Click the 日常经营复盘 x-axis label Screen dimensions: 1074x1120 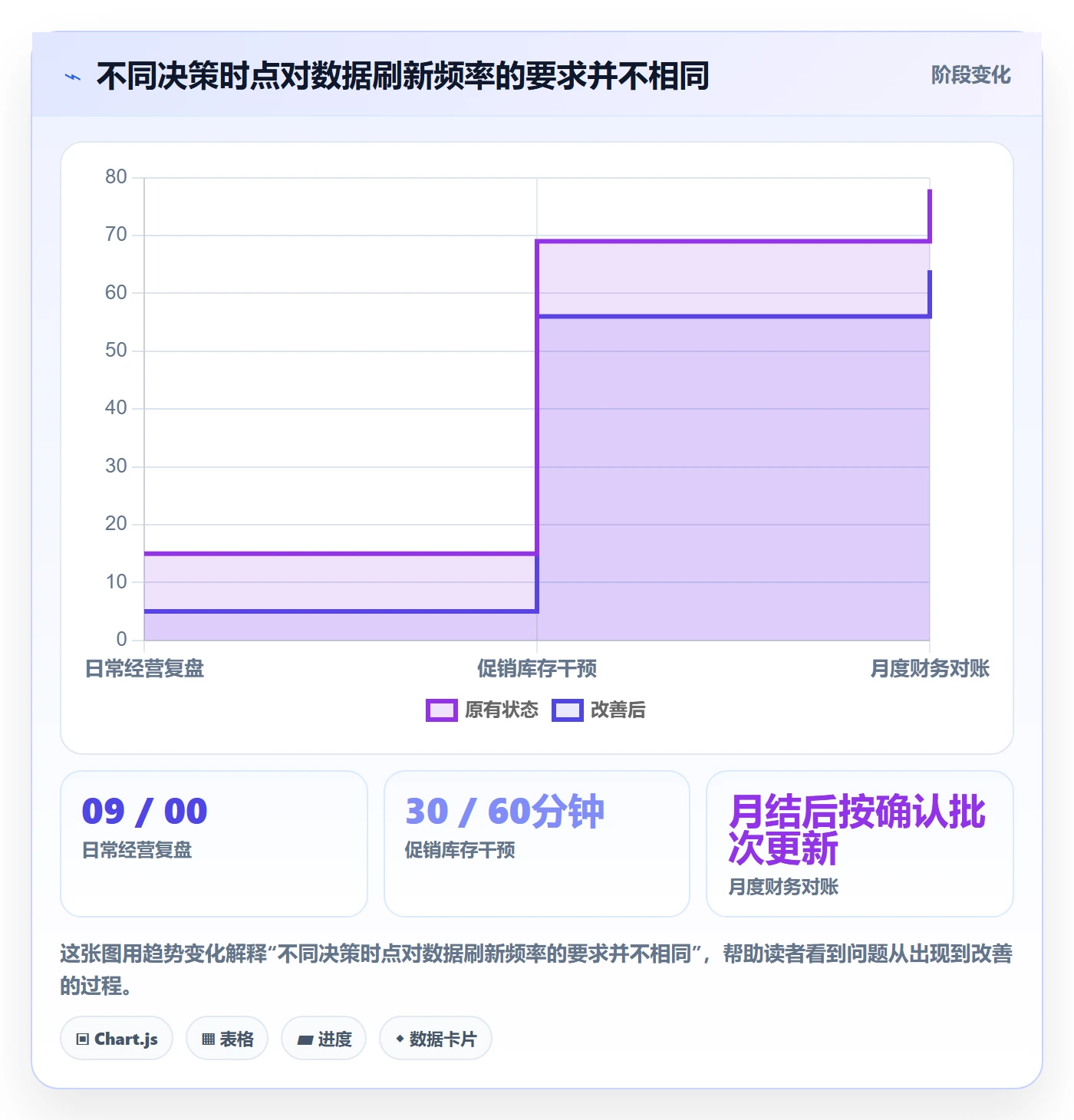(144, 669)
